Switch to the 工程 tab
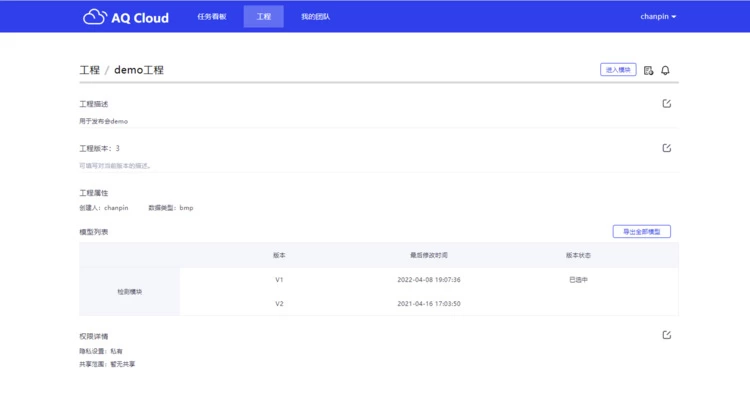 tap(263, 17)
